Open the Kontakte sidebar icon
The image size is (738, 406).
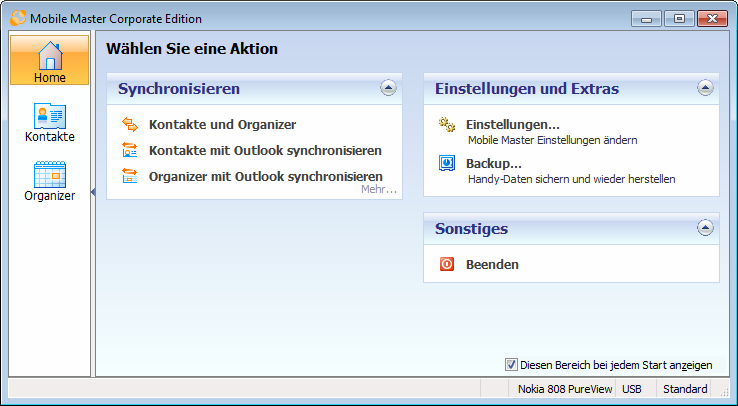pos(49,115)
